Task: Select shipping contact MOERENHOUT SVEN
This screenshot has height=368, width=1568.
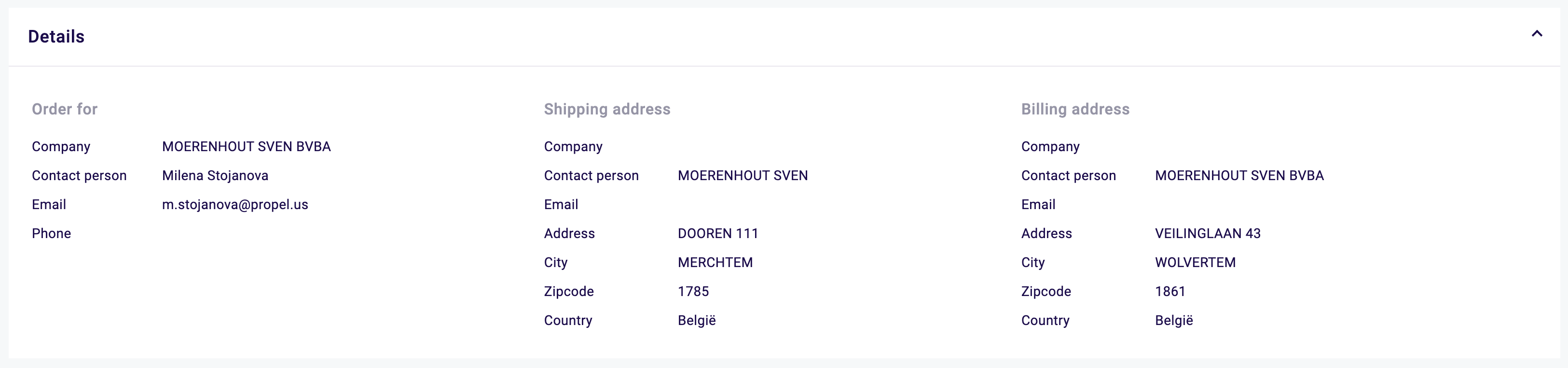Action: click(x=743, y=175)
